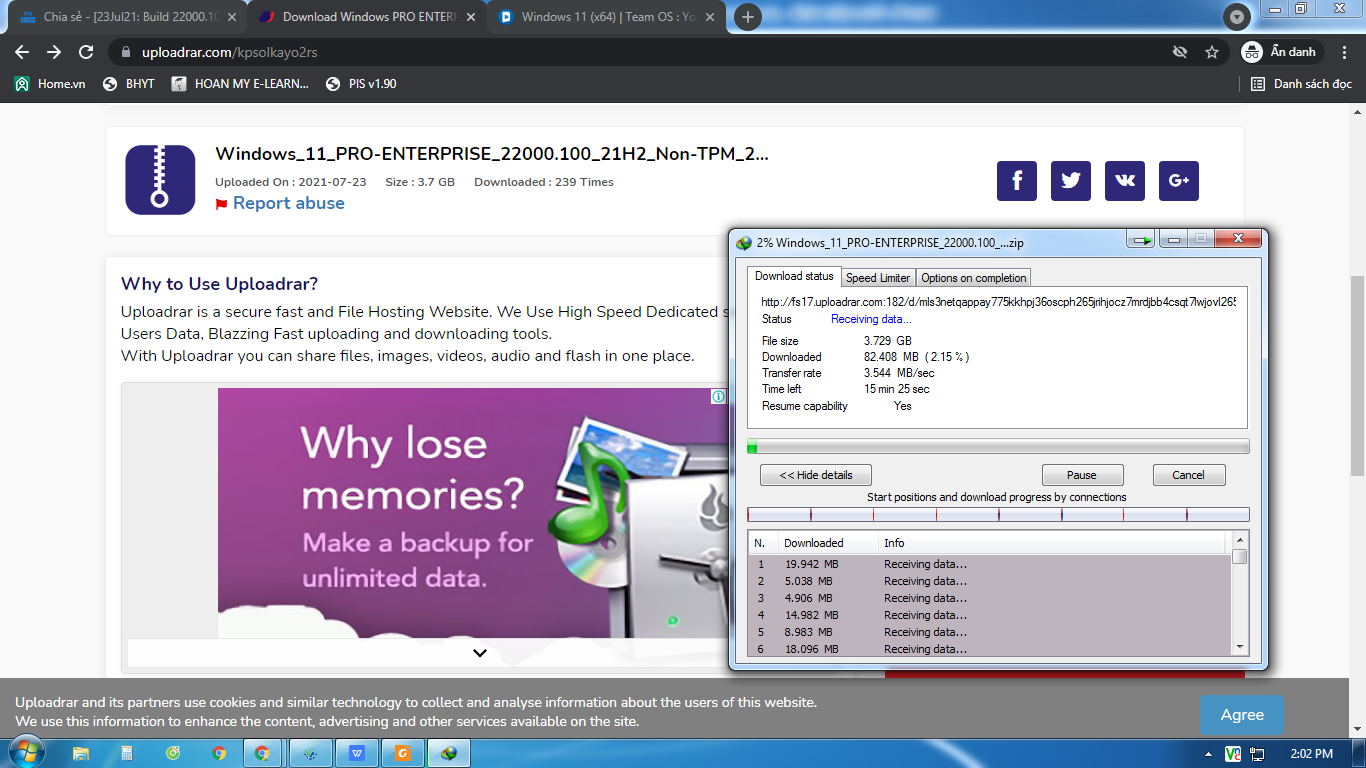Open Danh sách đọc reading list
This screenshot has width=1366, height=768.
pos(1302,84)
